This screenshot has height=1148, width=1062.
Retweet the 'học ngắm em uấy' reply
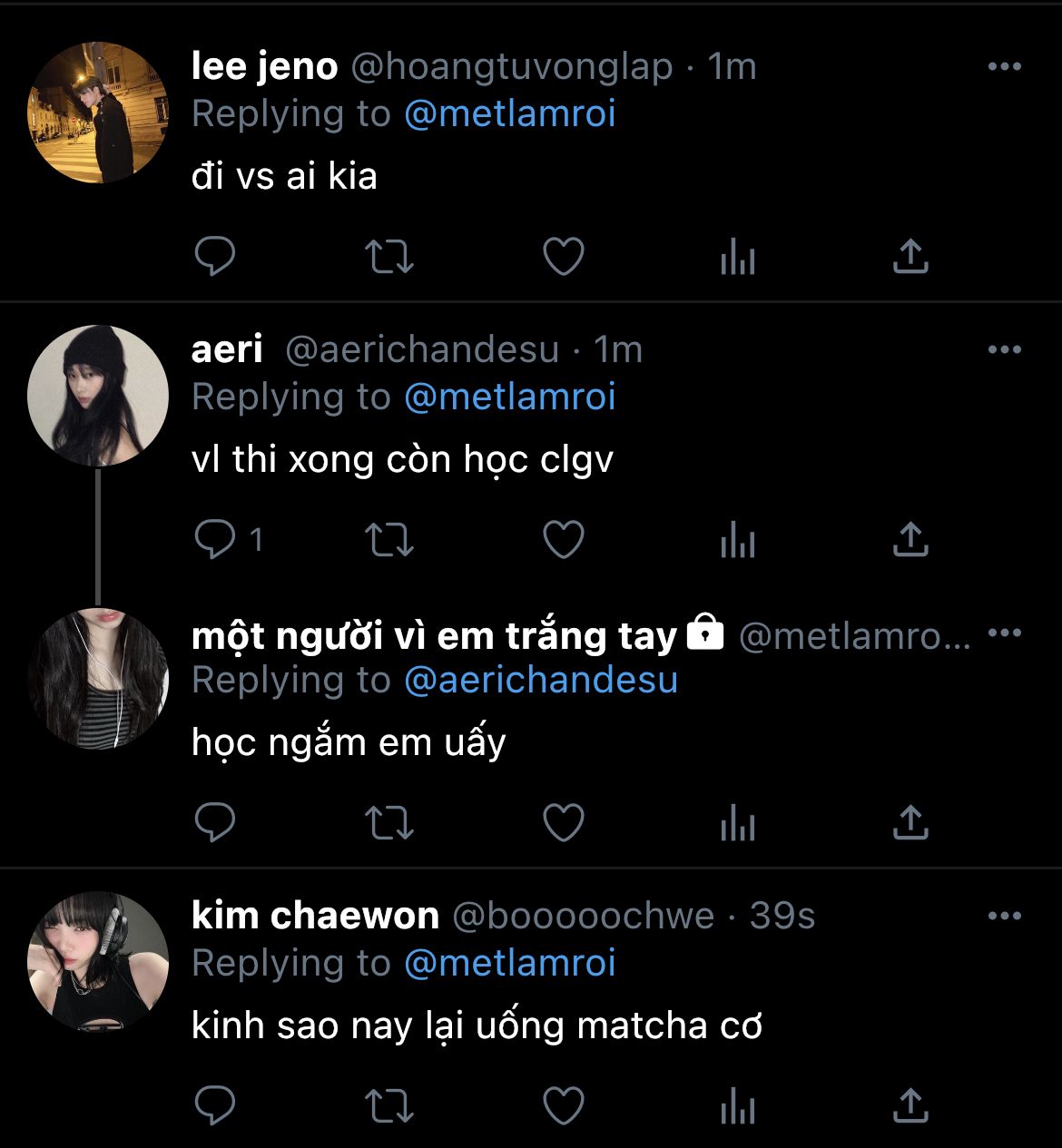point(388,823)
